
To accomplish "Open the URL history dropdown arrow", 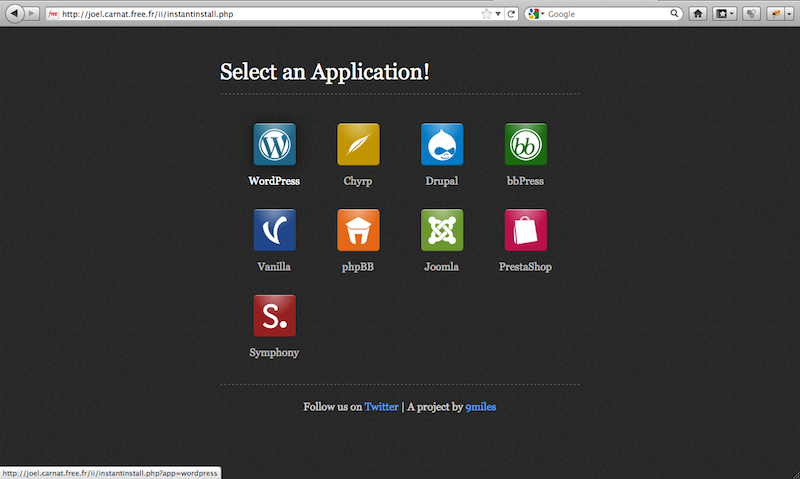I will 498,14.
